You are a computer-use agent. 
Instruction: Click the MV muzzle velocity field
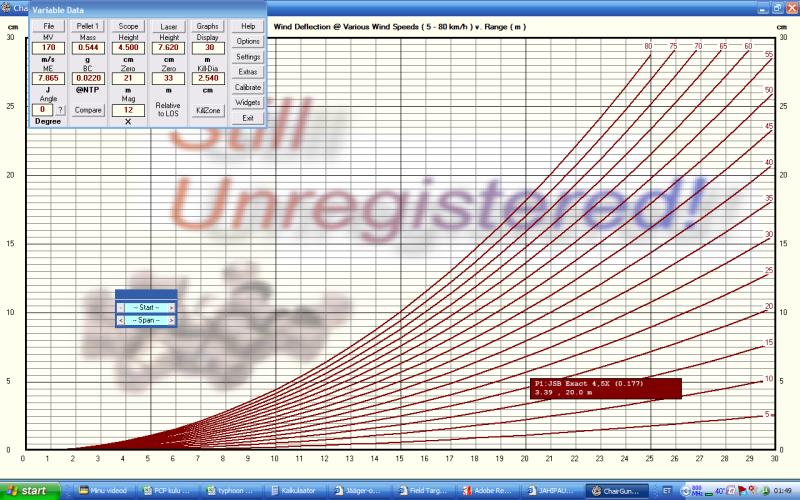(48, 47)
